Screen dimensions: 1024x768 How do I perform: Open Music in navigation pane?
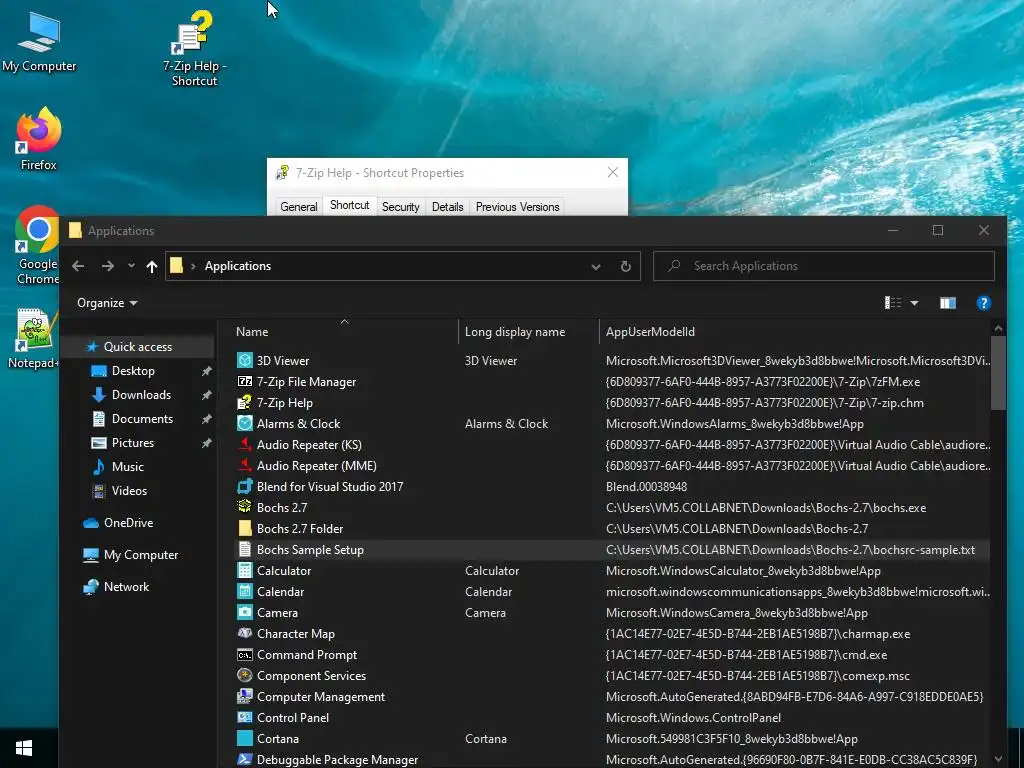coord(127,466)
